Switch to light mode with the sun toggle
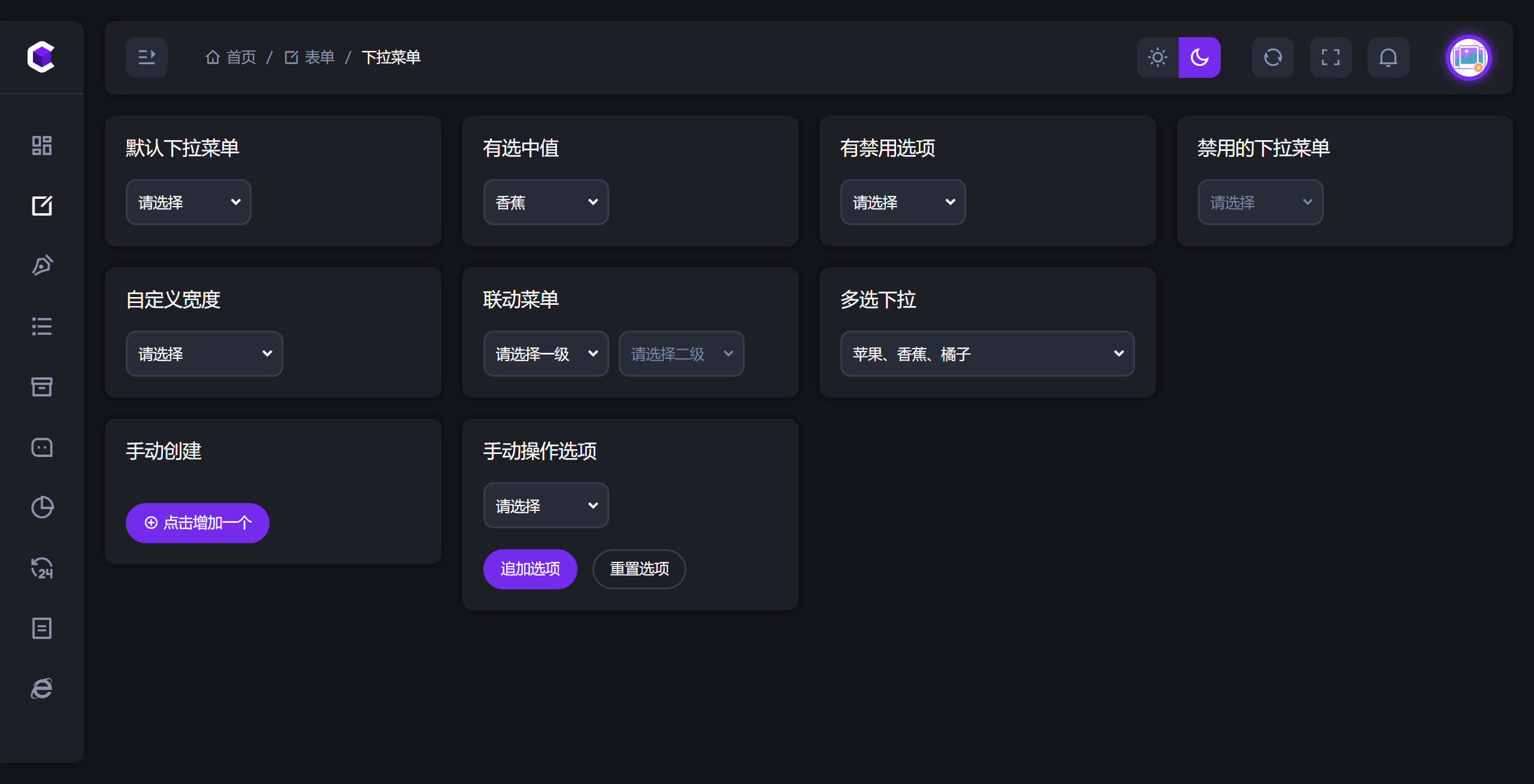 click(x=1157, y=57)
